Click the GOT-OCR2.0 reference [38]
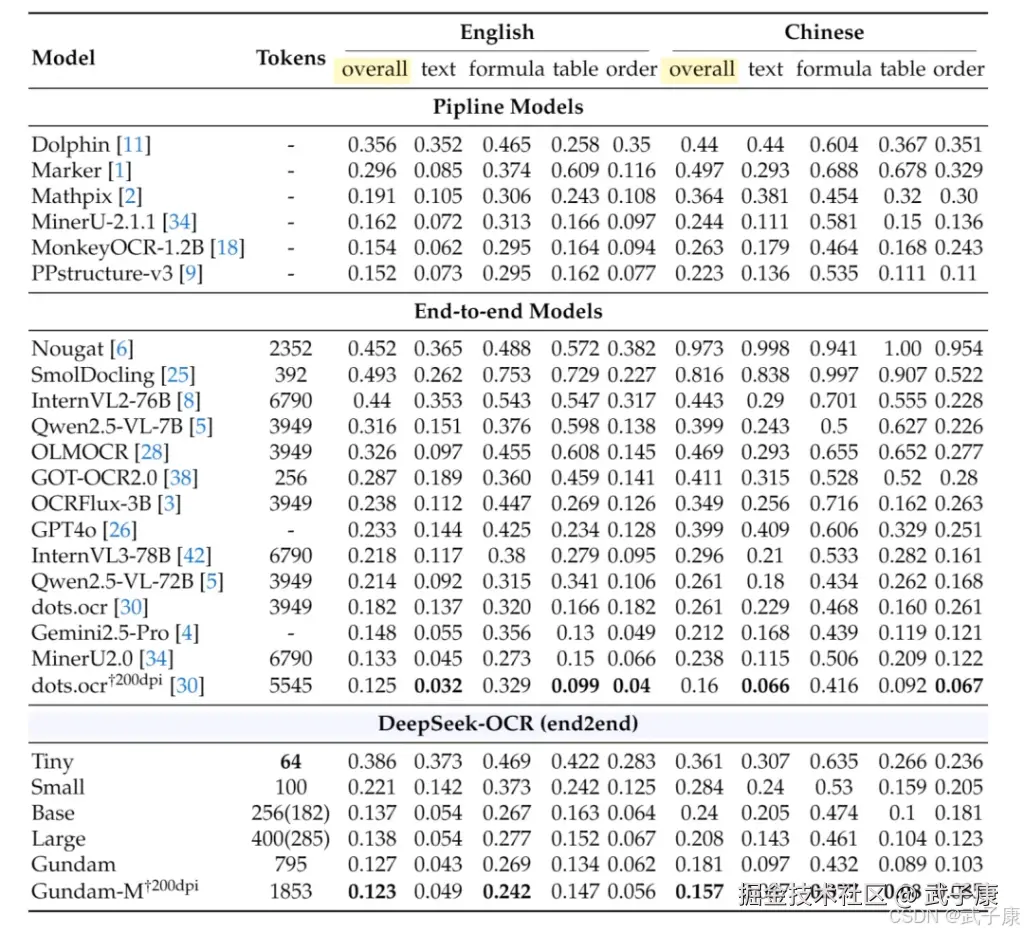This screenshot has height=934, width=1024. click(182, 478)
